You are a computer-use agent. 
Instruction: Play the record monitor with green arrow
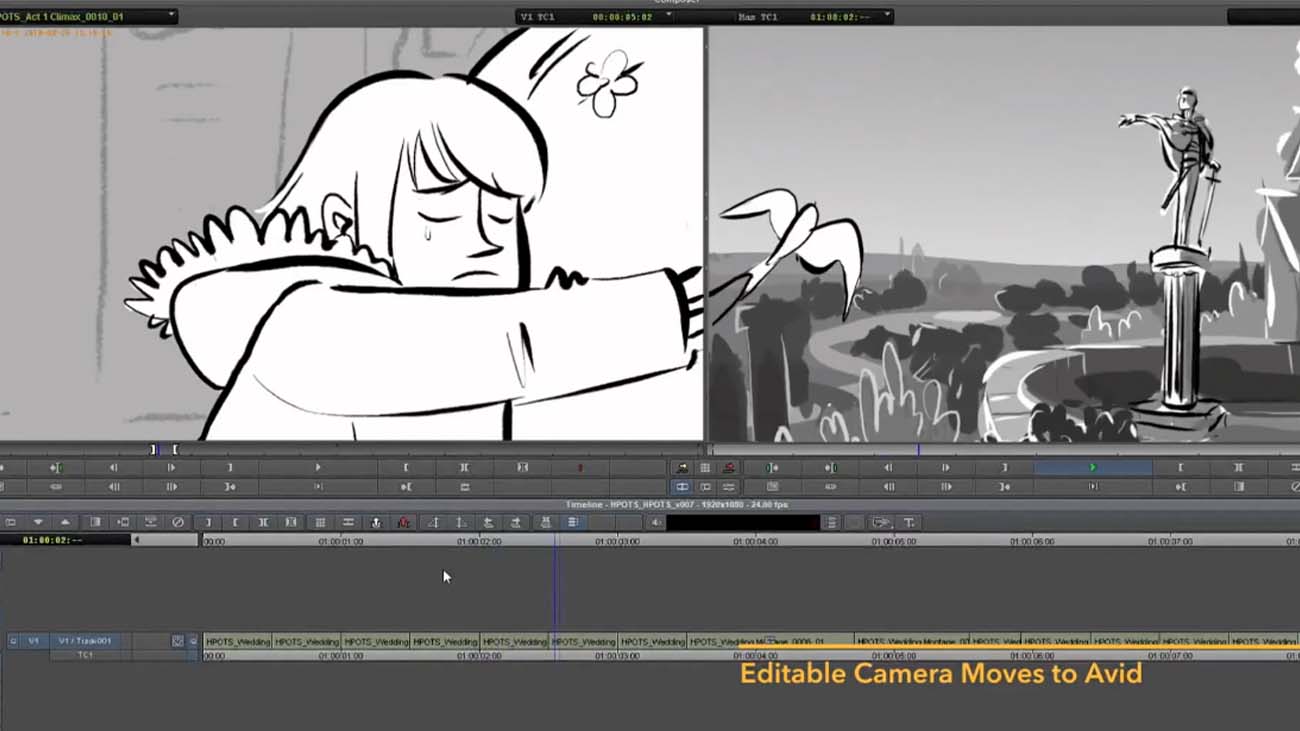(1092, 467)
